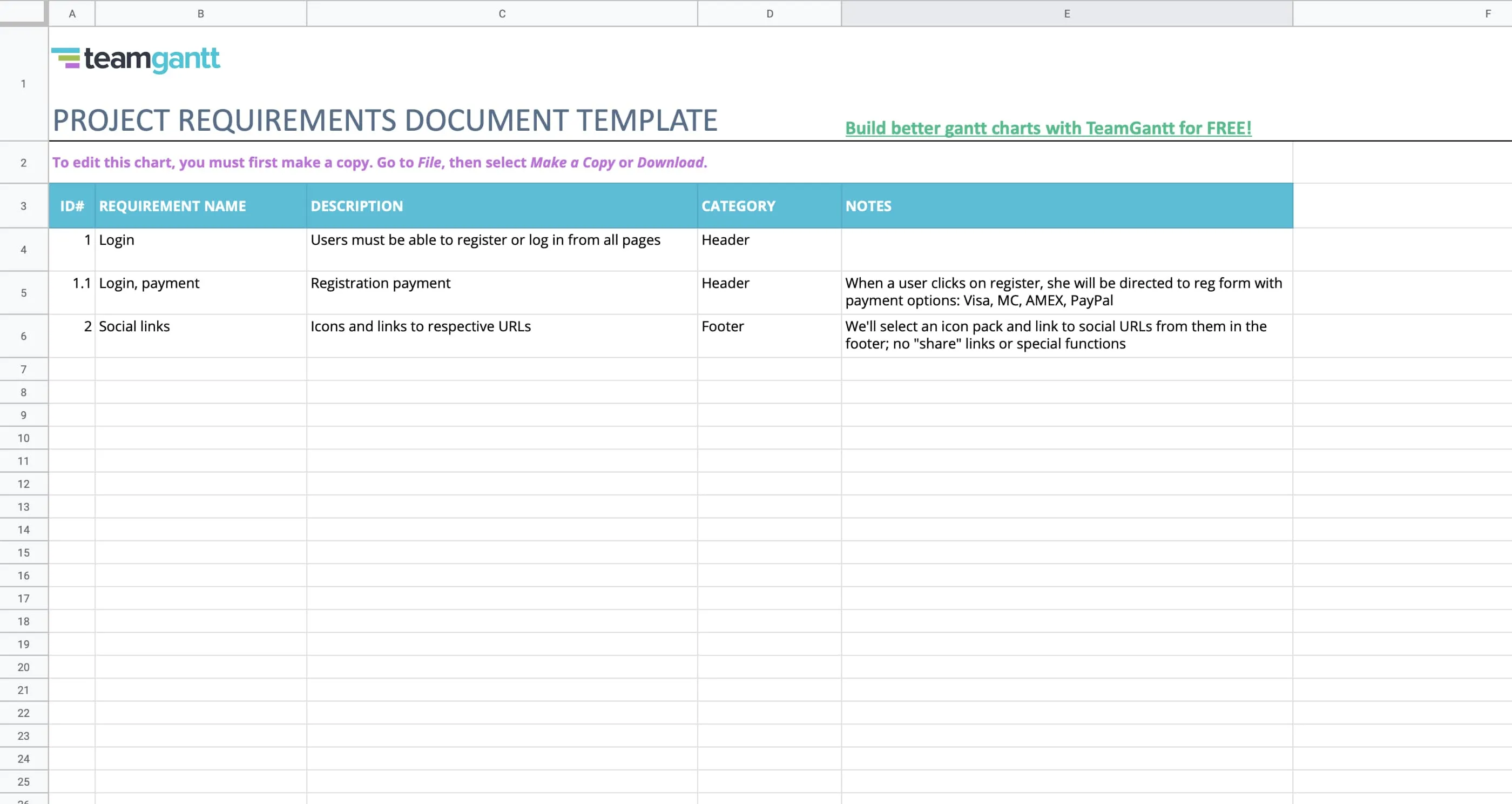Click the REQUIREMENT NAME header cell
Viewport: 1512px width, 804px height.
(x=200, y=206)
